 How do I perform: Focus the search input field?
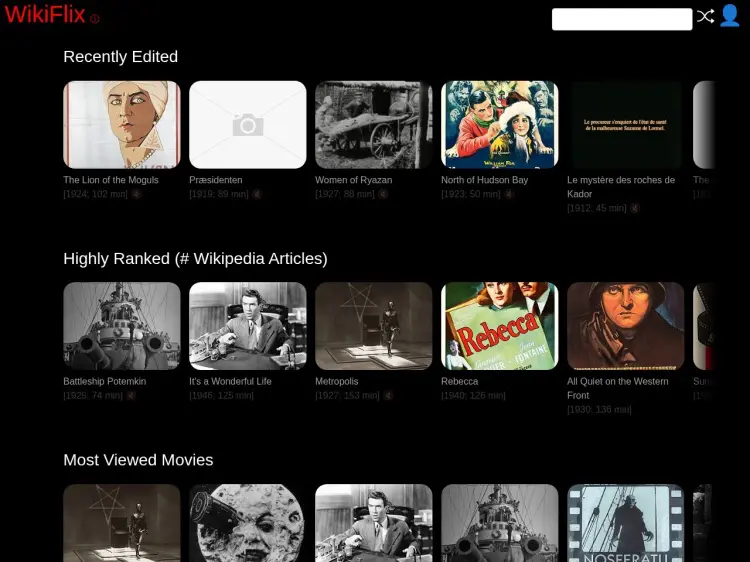pyautogui.click(x=622, y=19)
